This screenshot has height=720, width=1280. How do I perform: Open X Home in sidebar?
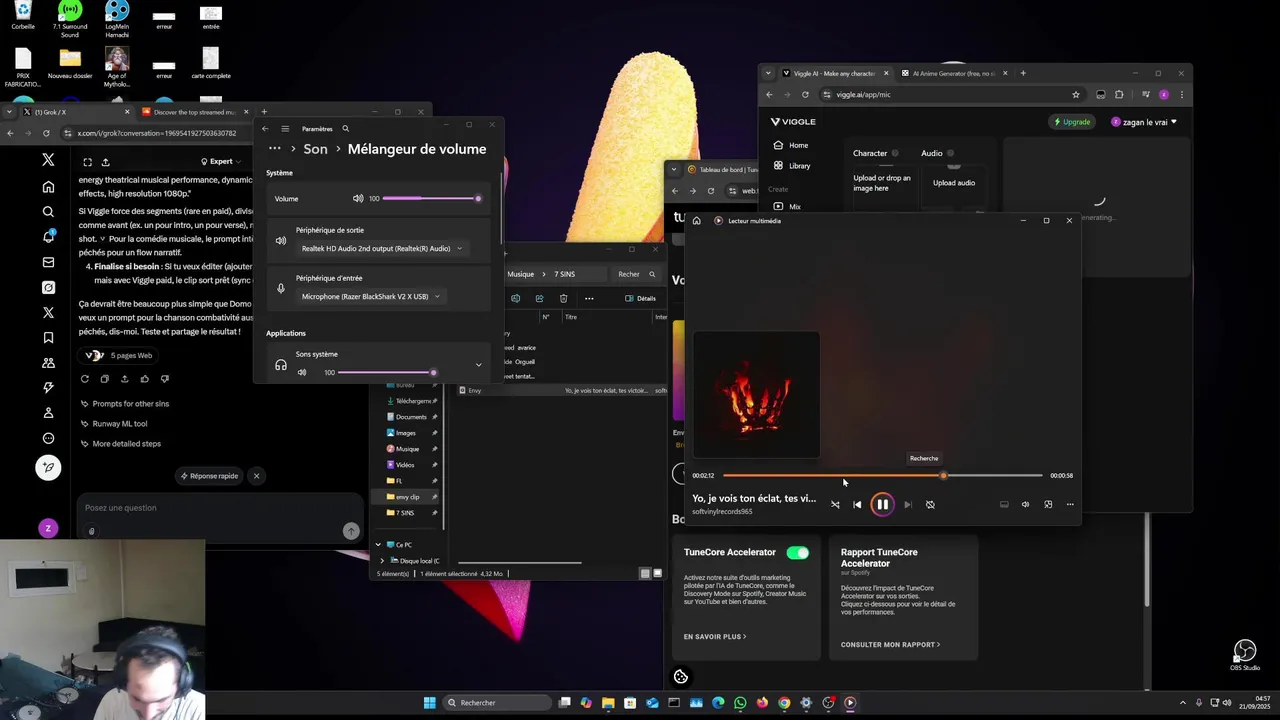coord(48,187)
